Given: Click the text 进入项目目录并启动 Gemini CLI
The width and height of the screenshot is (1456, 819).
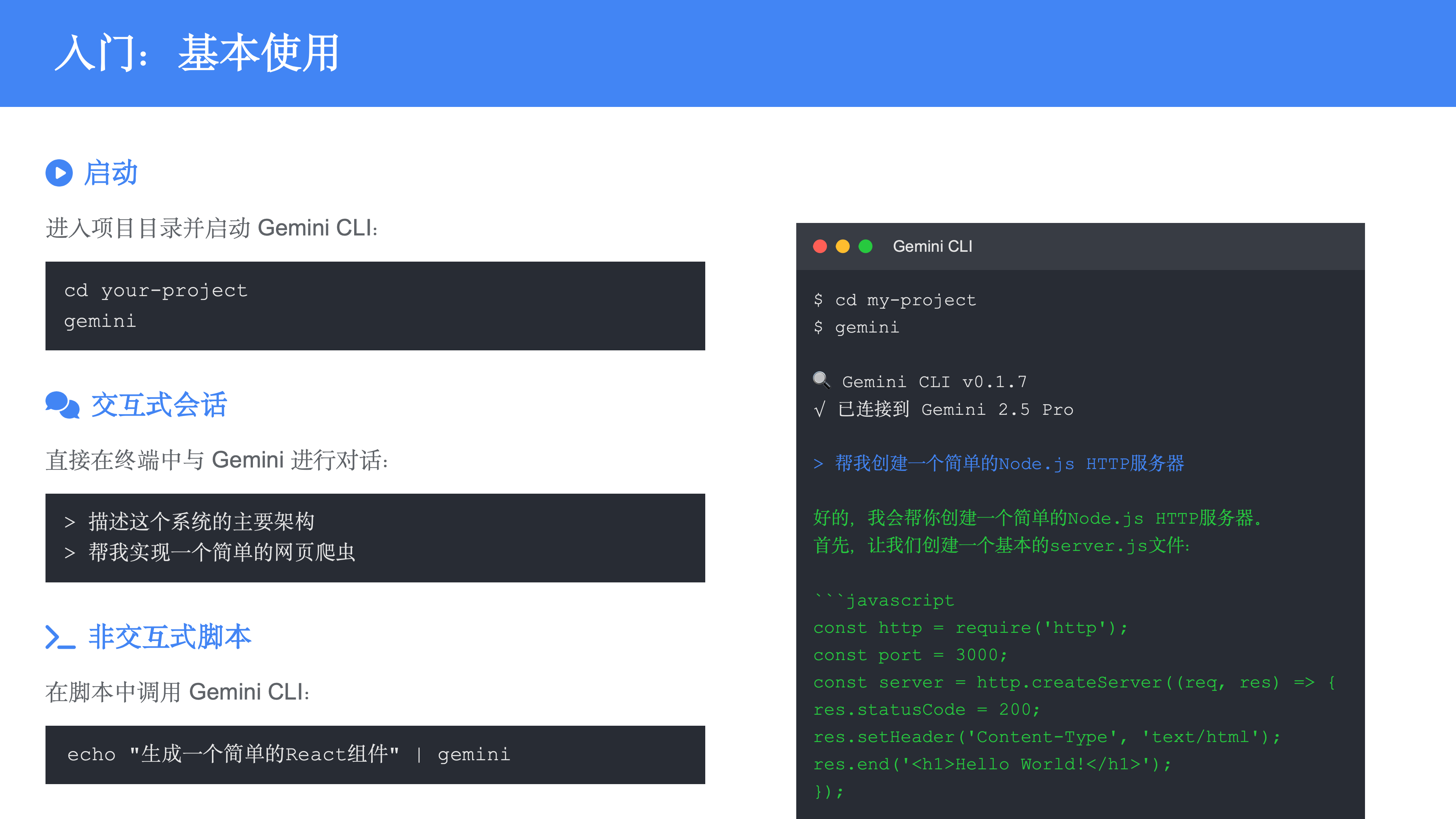Looking at the screenshot, I should (212, 228).
